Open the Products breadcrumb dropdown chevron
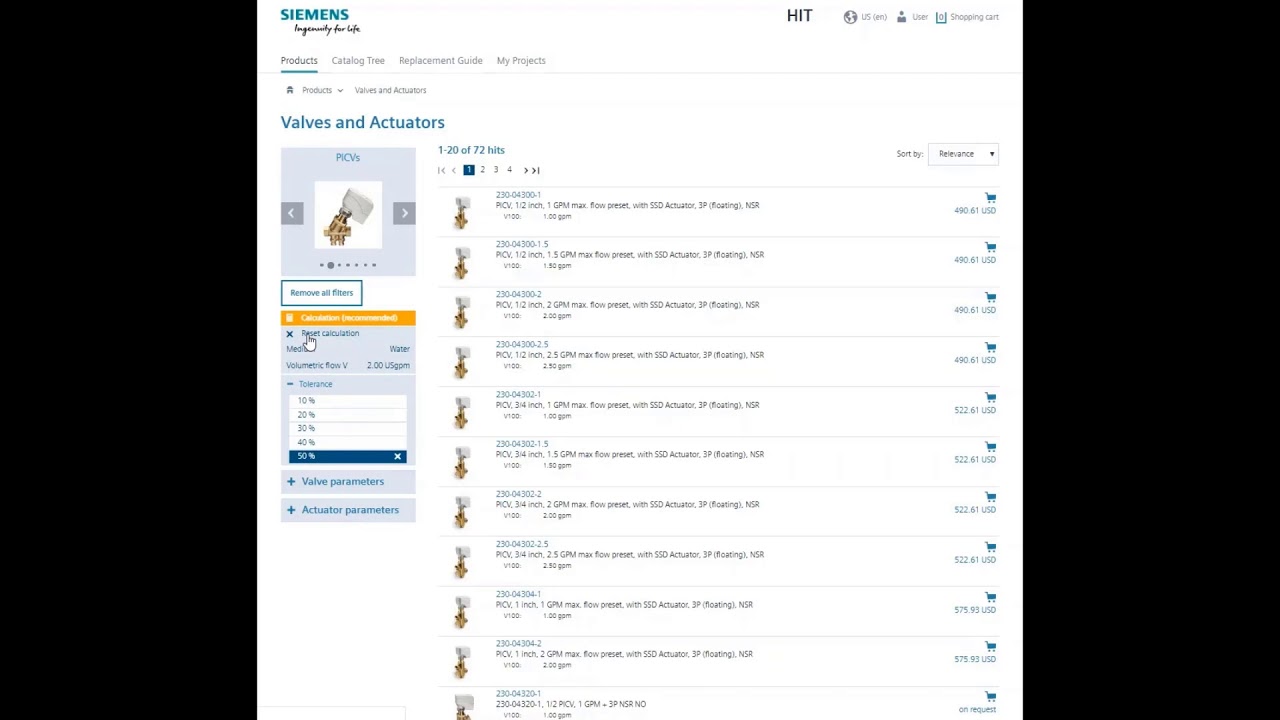 (x=340, y=91)
